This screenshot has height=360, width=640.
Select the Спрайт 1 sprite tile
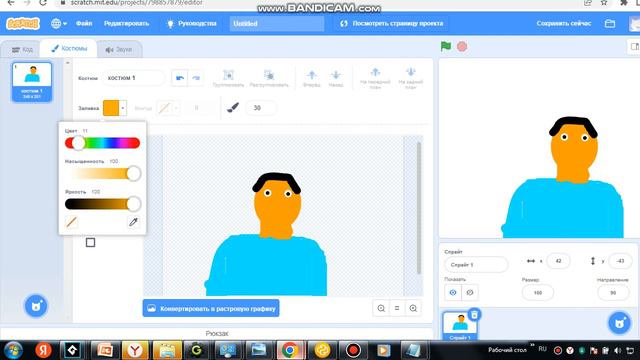[x=460, y=326]
